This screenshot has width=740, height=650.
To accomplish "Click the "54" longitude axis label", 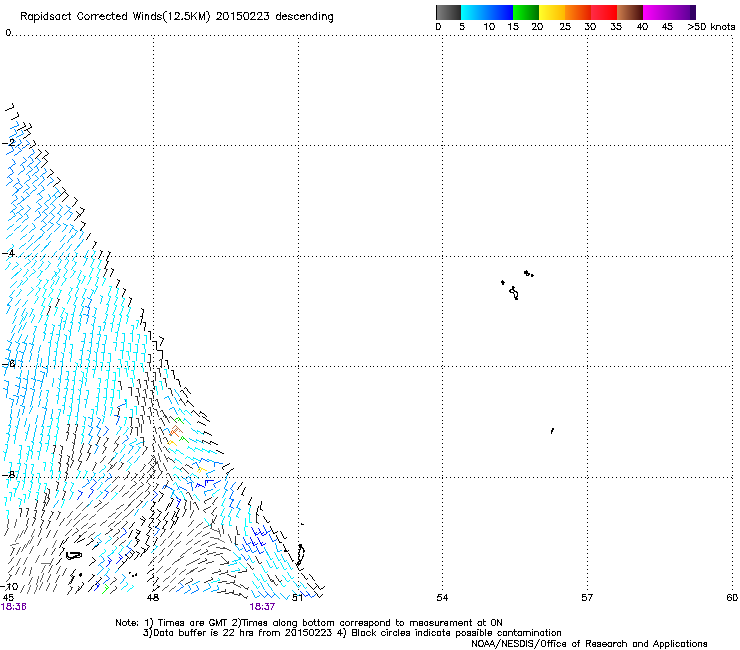I will (x=442, y=598).
